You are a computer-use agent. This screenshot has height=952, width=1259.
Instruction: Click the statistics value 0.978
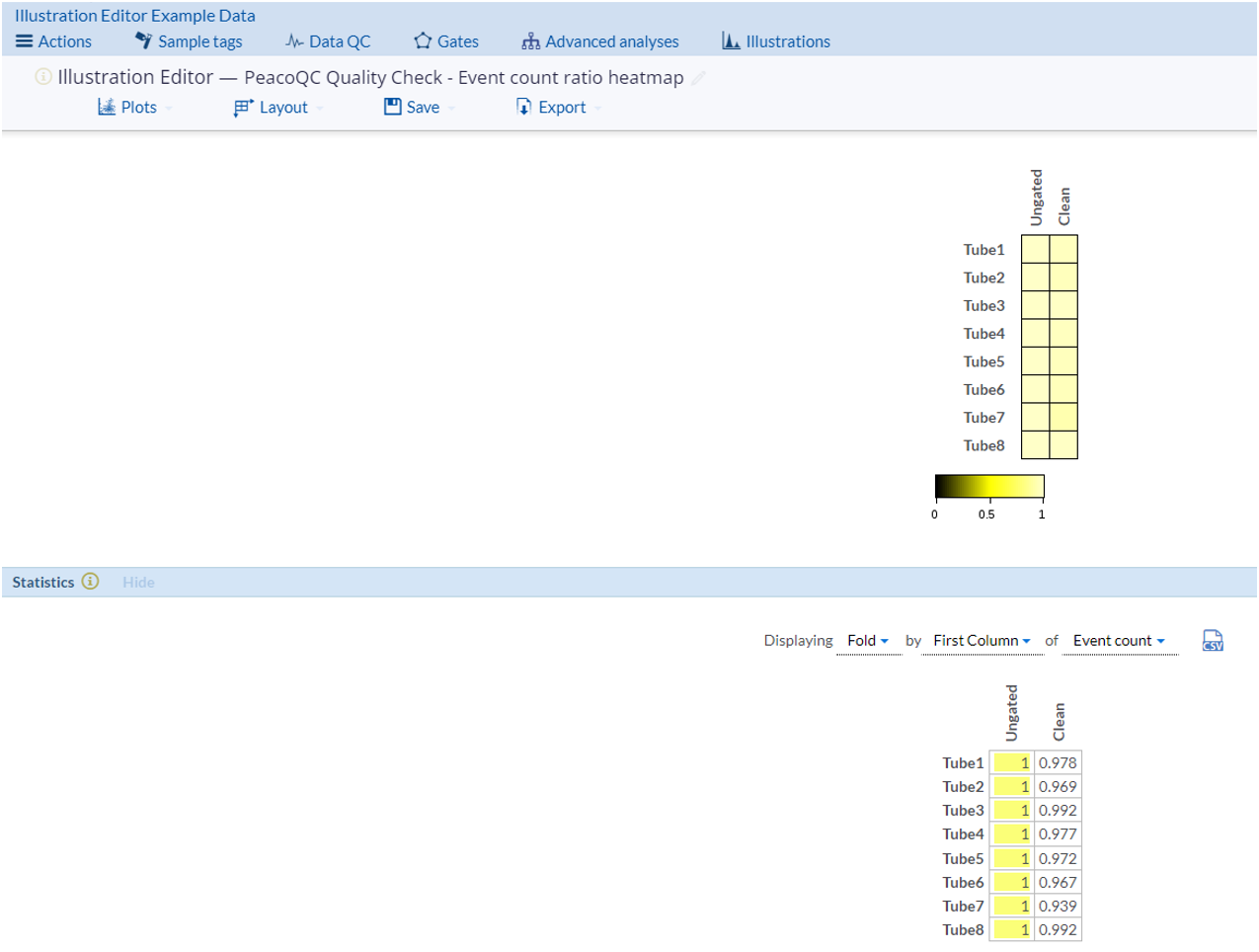[1058, 762]
